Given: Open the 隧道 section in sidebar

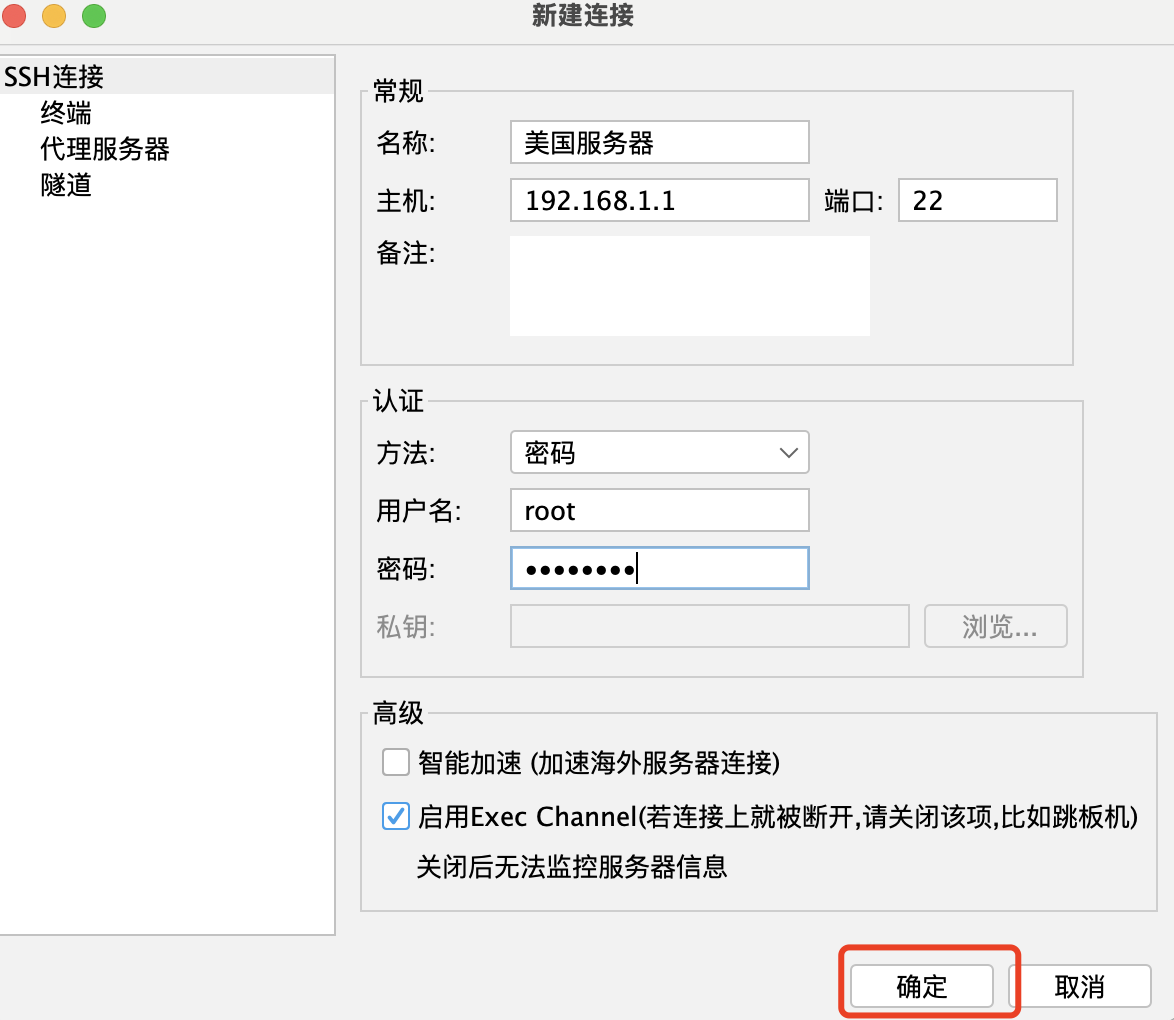Looking at the screenshot, I should tap(66, 185).
